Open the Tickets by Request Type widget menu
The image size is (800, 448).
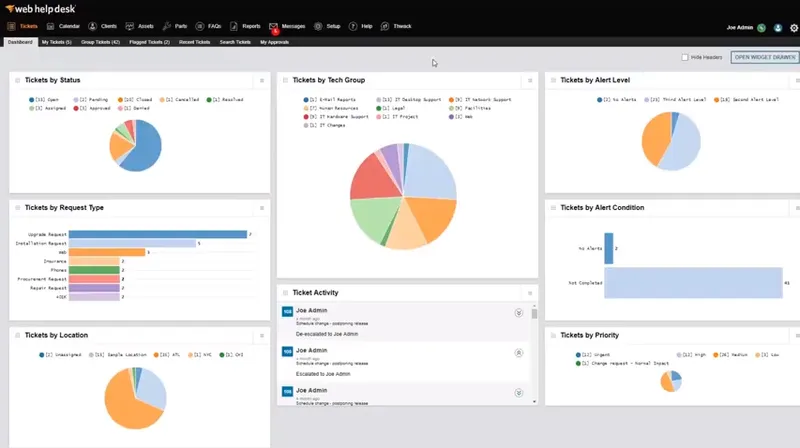tap(262, 208)
